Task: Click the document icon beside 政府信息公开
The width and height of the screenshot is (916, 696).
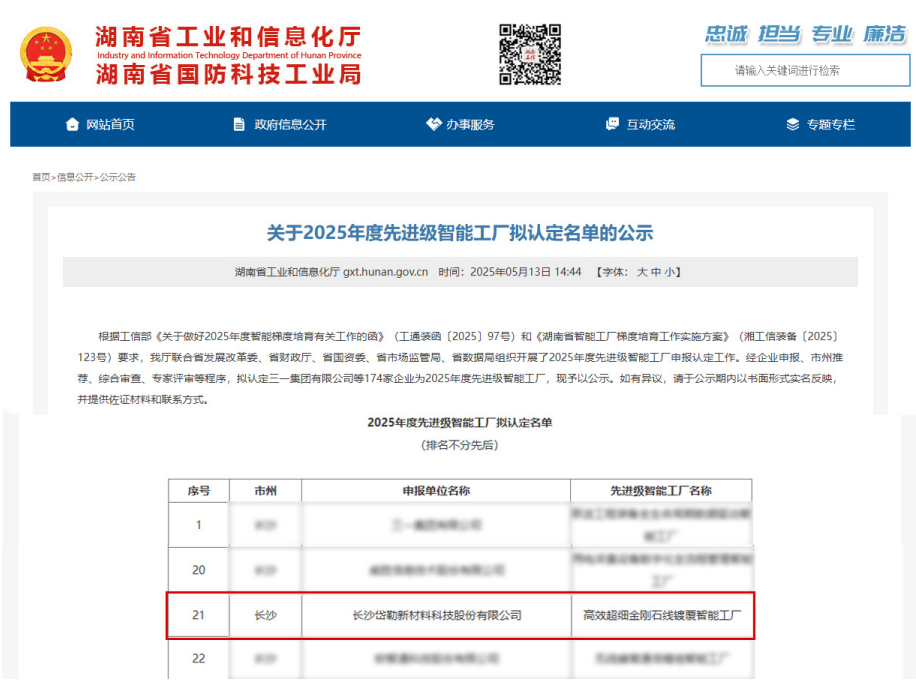Action: coord(239,125)
